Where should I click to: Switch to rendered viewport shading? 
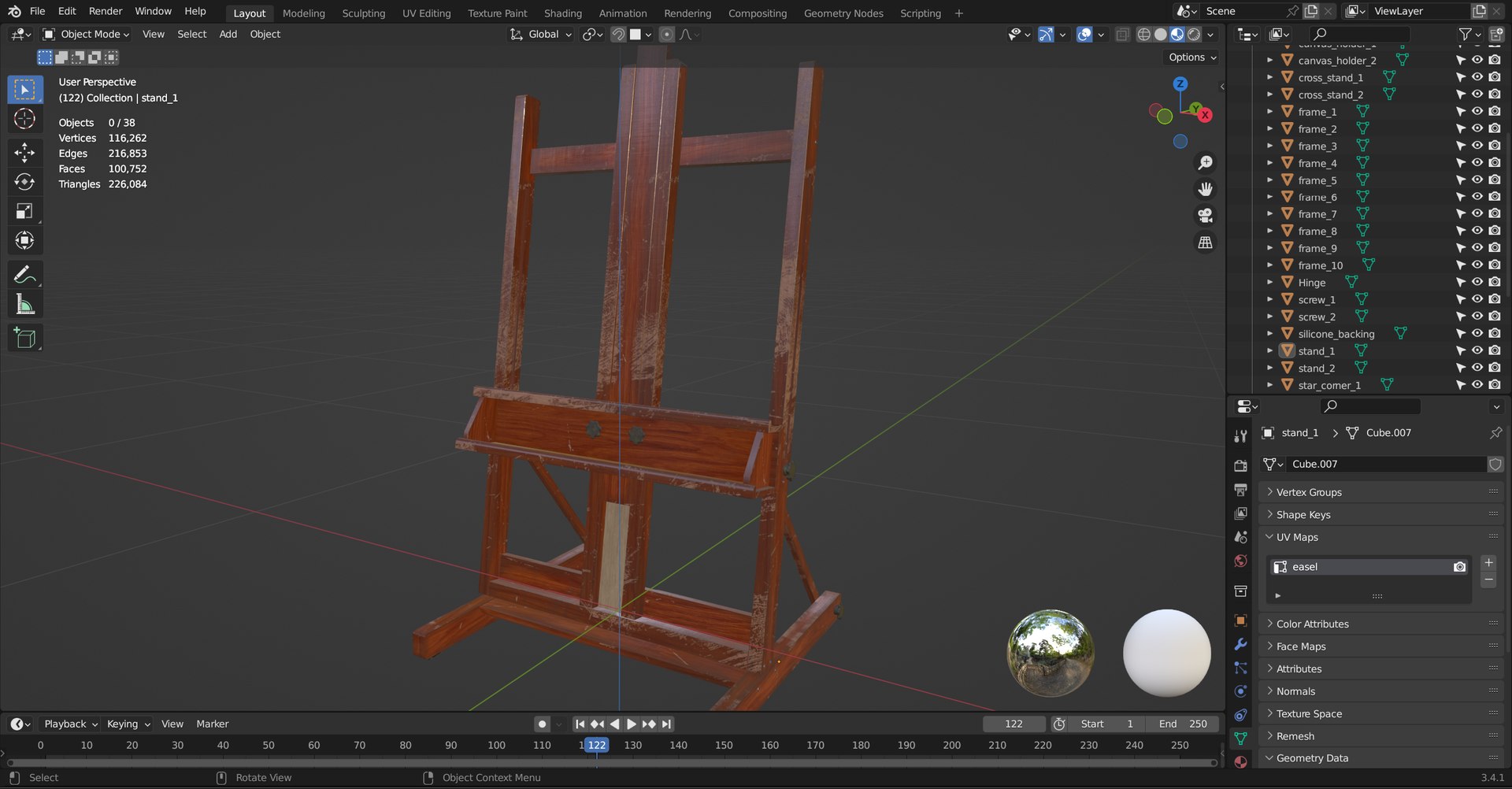point(1195,35)
